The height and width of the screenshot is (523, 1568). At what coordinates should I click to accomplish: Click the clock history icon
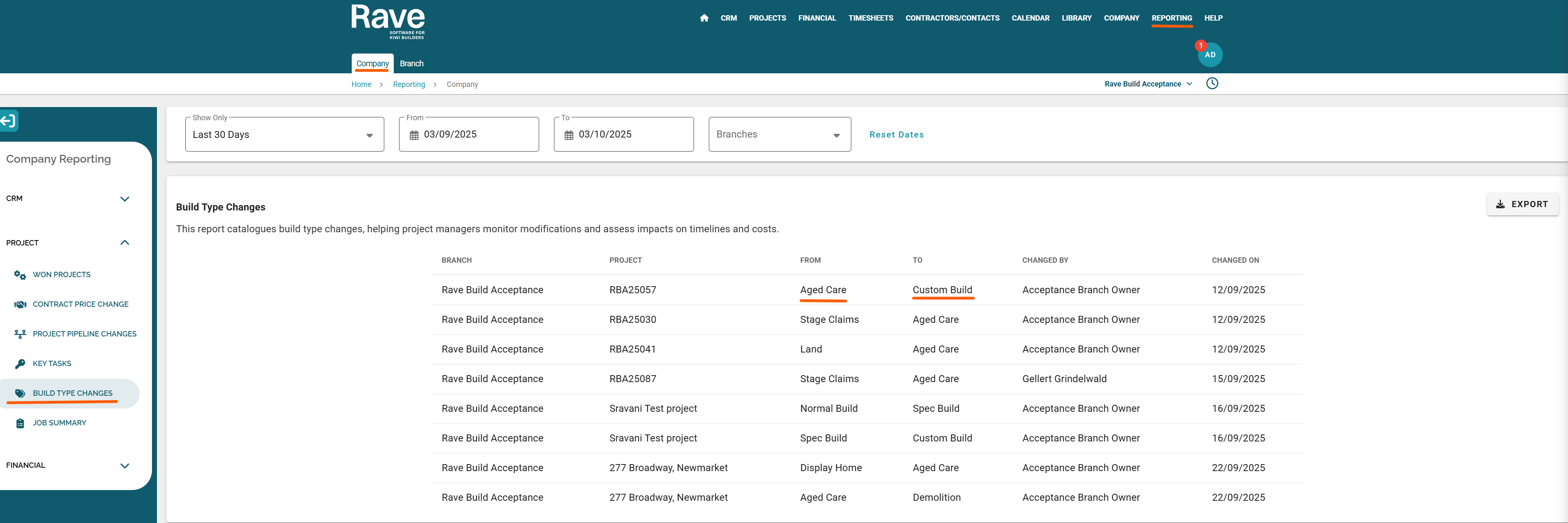click(1212, 84)
